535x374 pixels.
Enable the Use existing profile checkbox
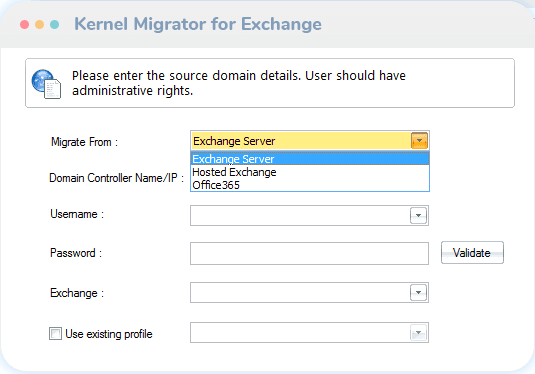tap(55, 333)
